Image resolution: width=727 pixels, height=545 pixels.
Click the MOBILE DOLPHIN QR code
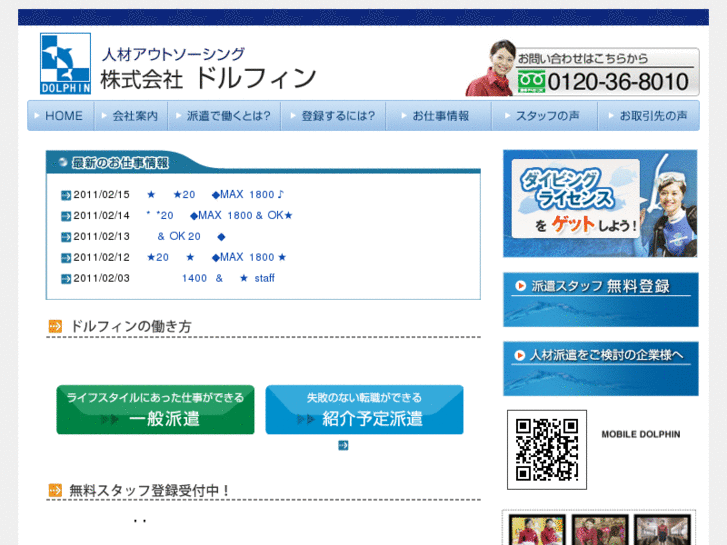click(547, 449)
